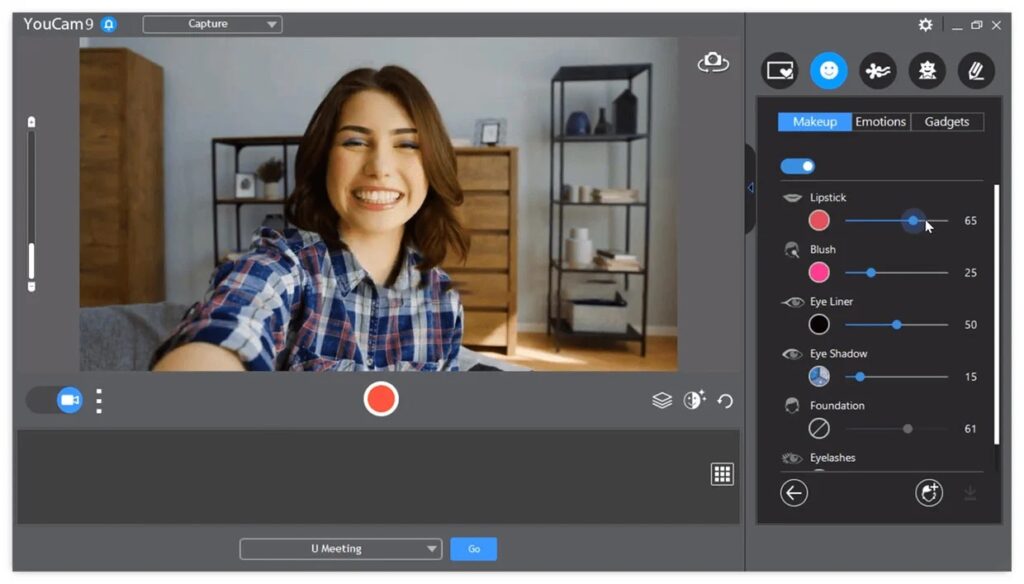Open the Capture mode dropdown

coord(212,24)
